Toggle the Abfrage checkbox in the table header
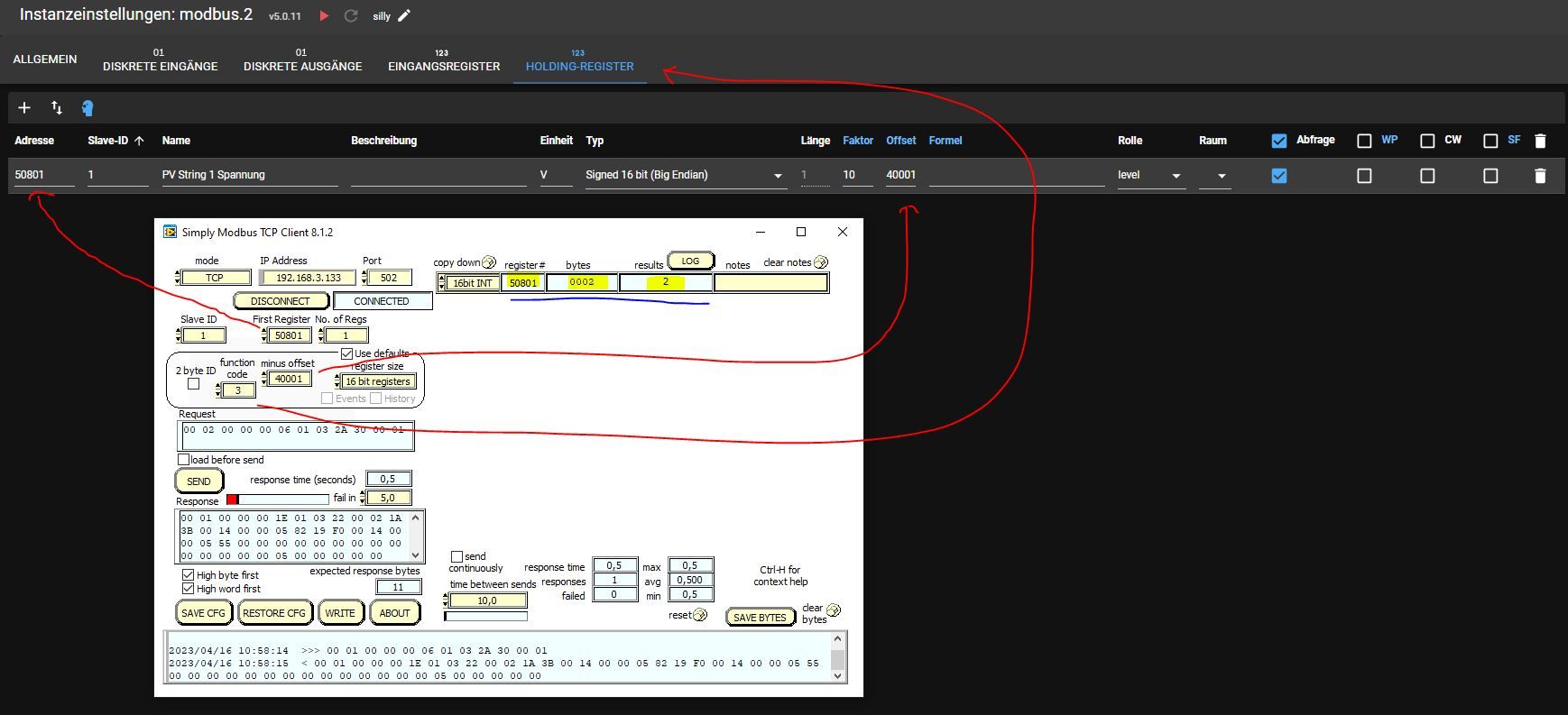1568x715 pixels. click(1278, 141)
